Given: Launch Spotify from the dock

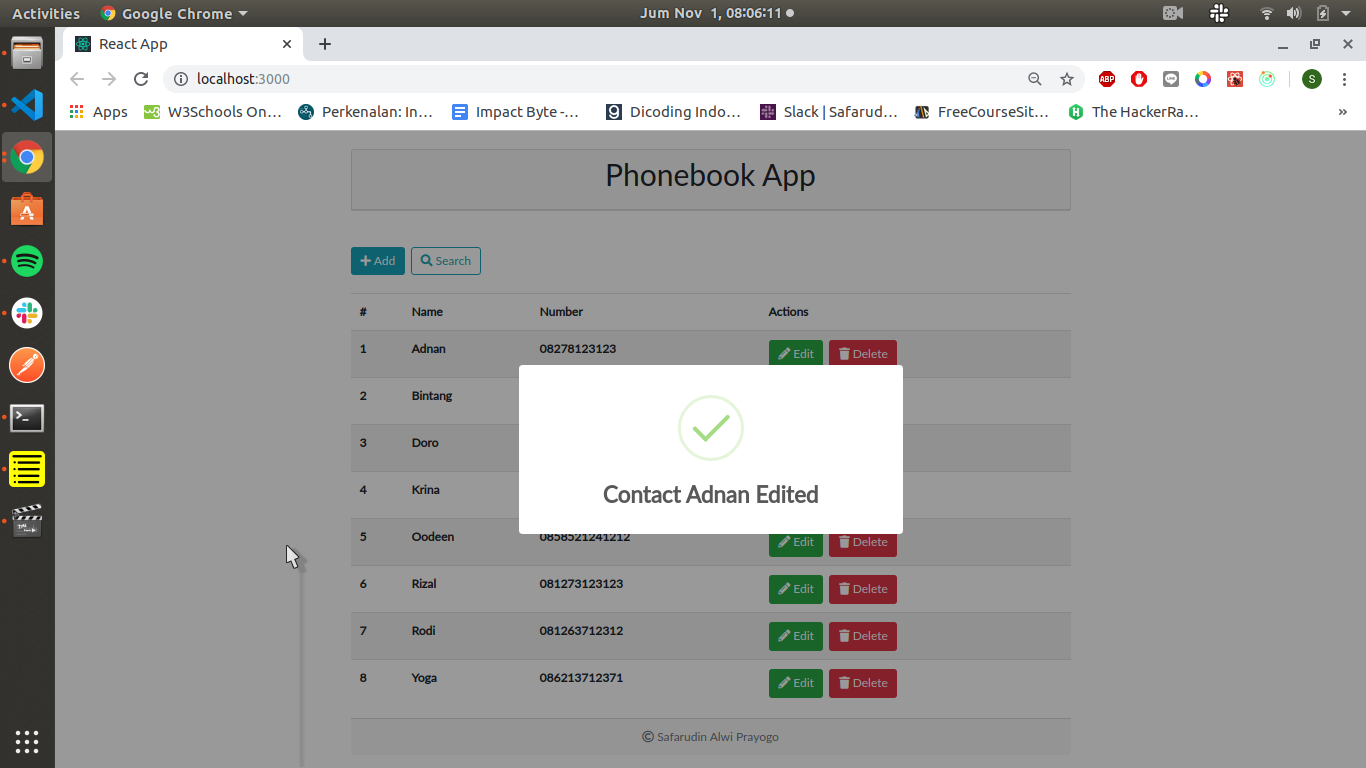Looking at the screenshot, I should 27,261.
